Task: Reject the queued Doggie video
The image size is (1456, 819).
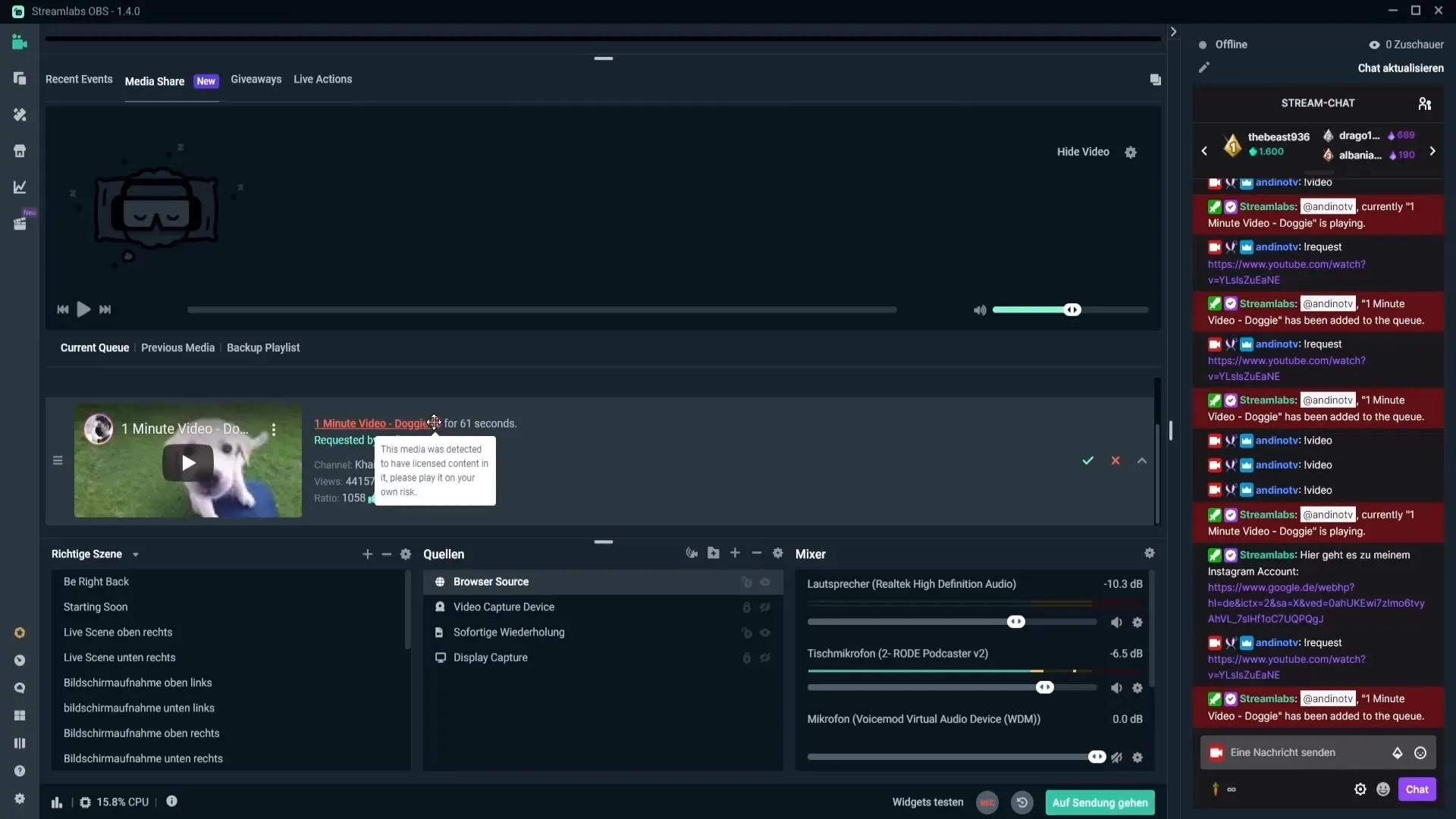Action: (1116, 460)
